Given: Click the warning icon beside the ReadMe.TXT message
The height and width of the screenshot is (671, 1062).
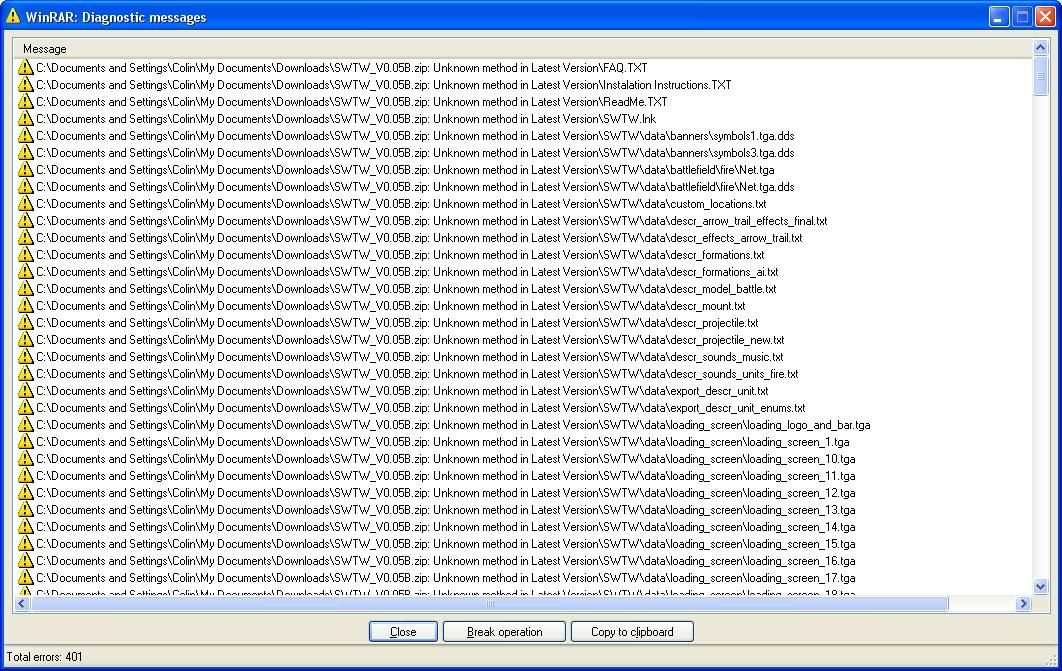Looking at the screenshot, I should [x=25, y=102].
